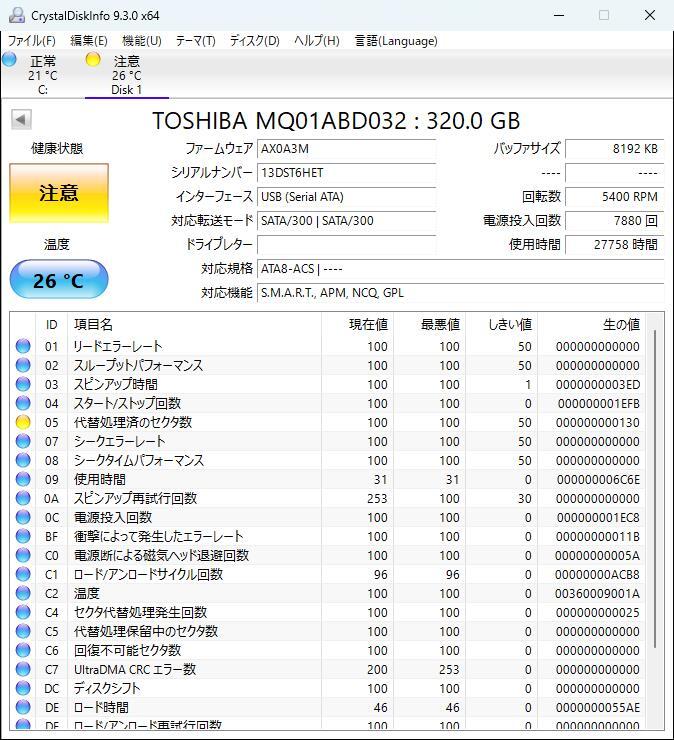Click status icon for 09 使用時間 row
Image resolution: width=674 pixels, height=740 pixels.
pyautogui.click(x=23, y=479)
